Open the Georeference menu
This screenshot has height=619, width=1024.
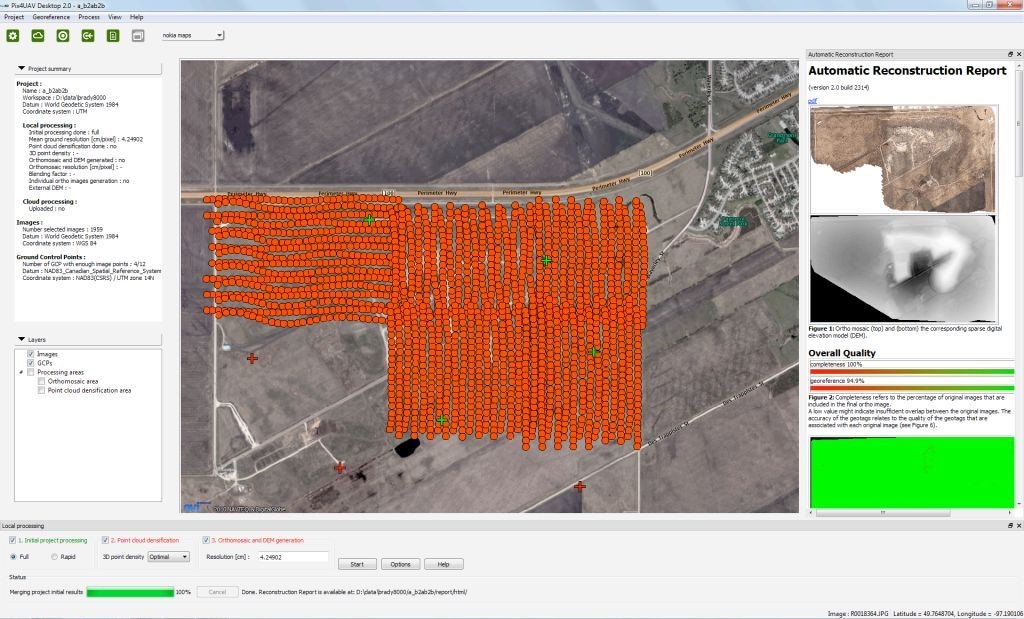(51, 17)
